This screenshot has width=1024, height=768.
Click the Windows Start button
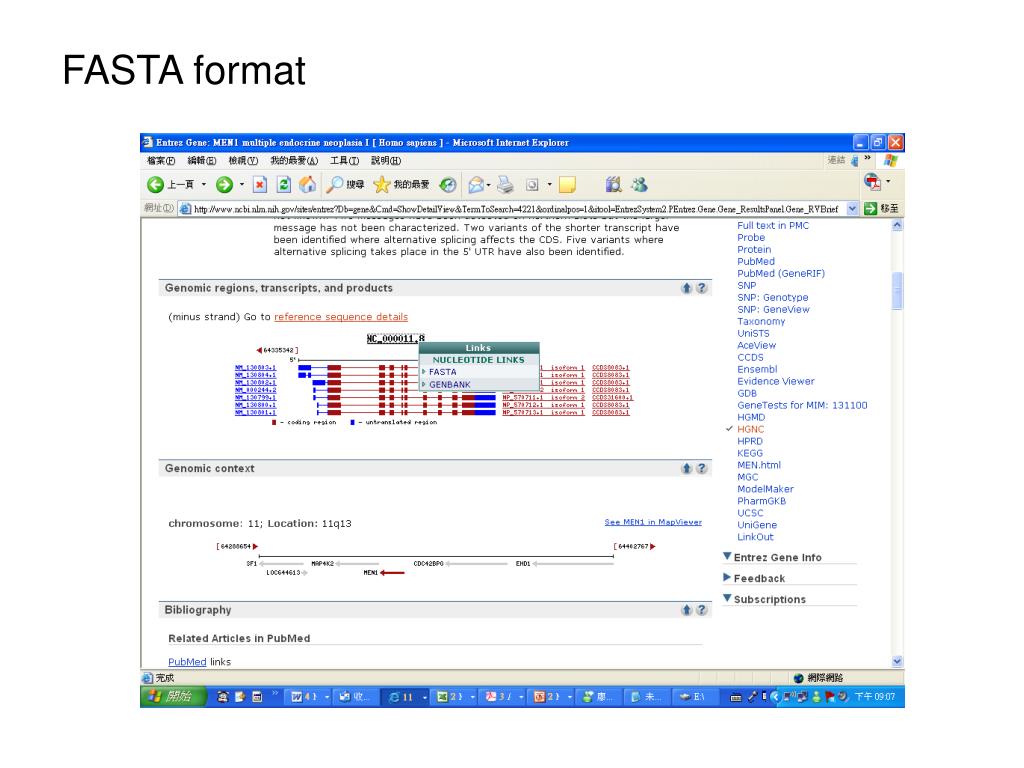[x=173, y=697]
